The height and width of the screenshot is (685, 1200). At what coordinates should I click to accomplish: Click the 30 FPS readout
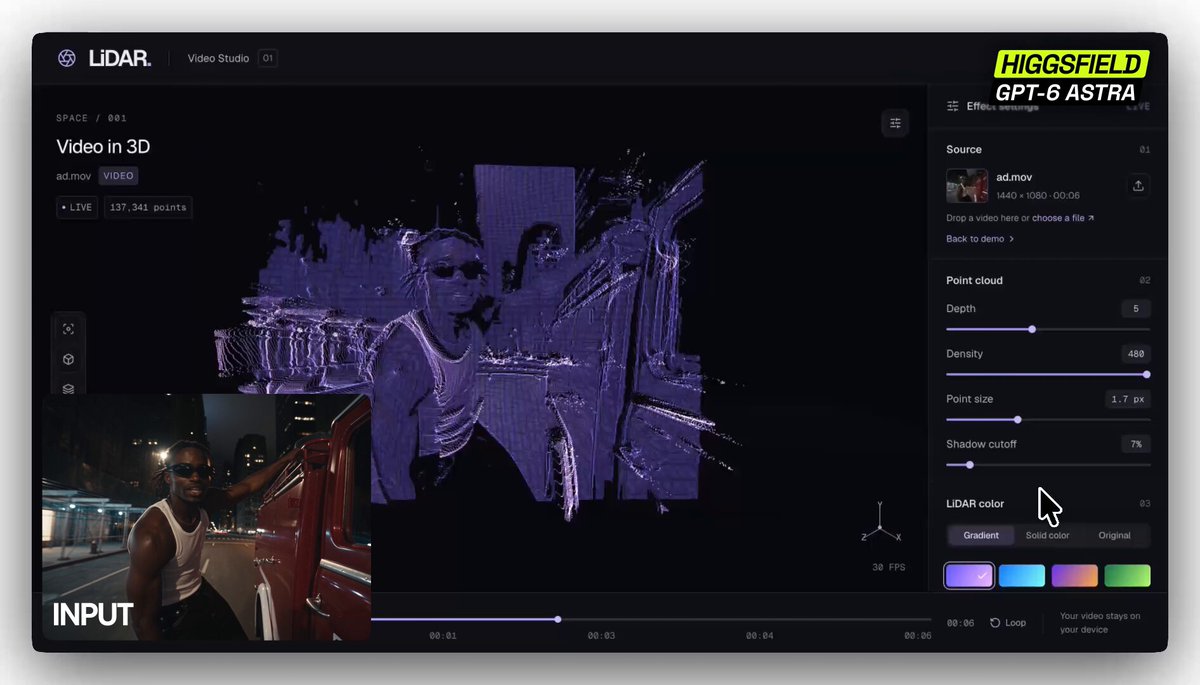pyautogui.click(x=888, y=568)
